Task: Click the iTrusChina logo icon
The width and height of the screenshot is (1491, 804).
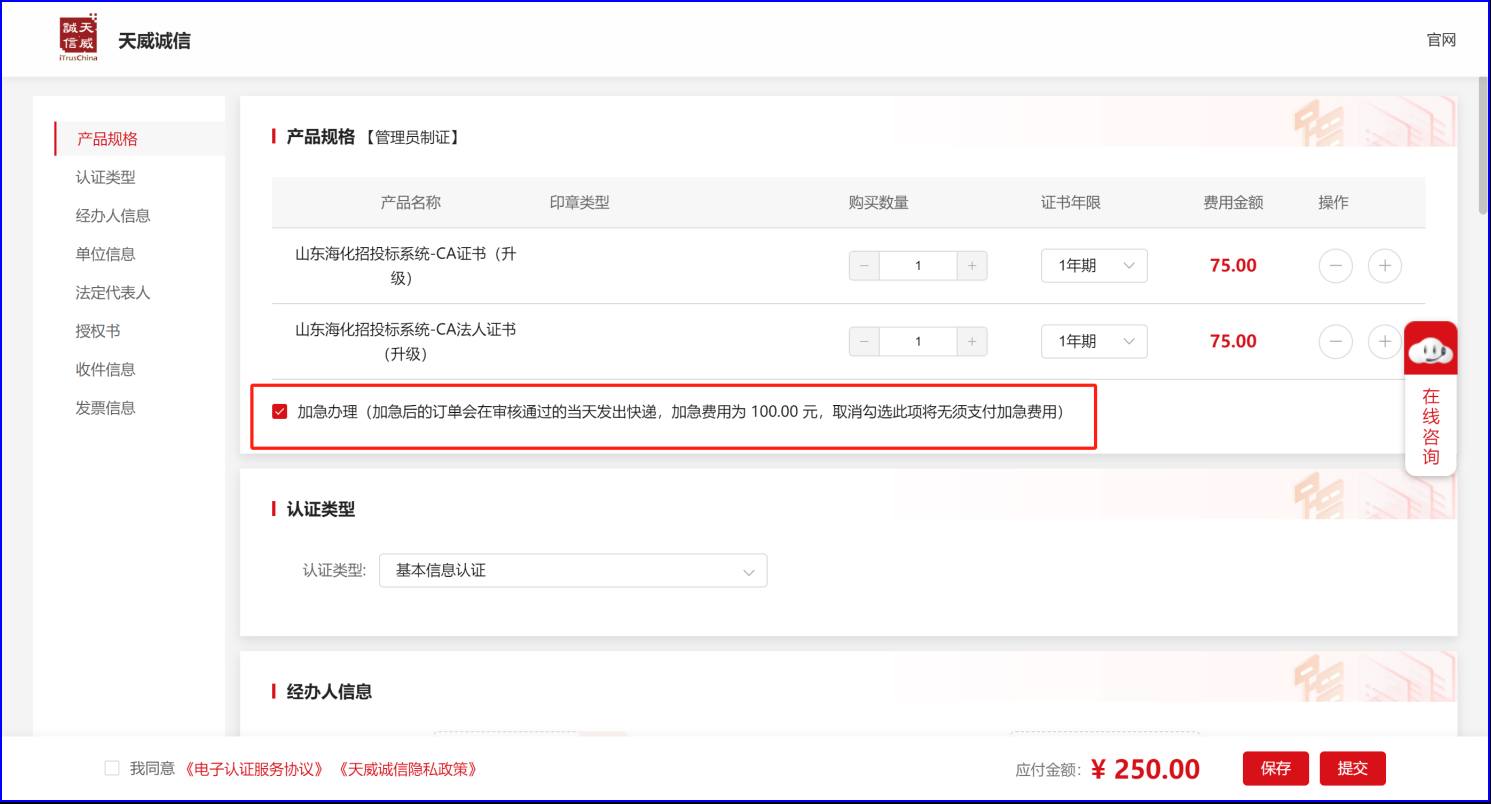Action: [78, 38]
